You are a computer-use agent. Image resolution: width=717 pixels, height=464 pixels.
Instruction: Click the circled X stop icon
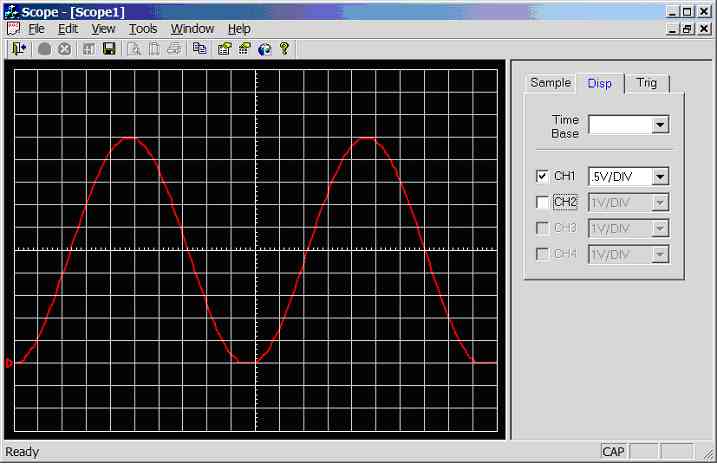point(64,48)
